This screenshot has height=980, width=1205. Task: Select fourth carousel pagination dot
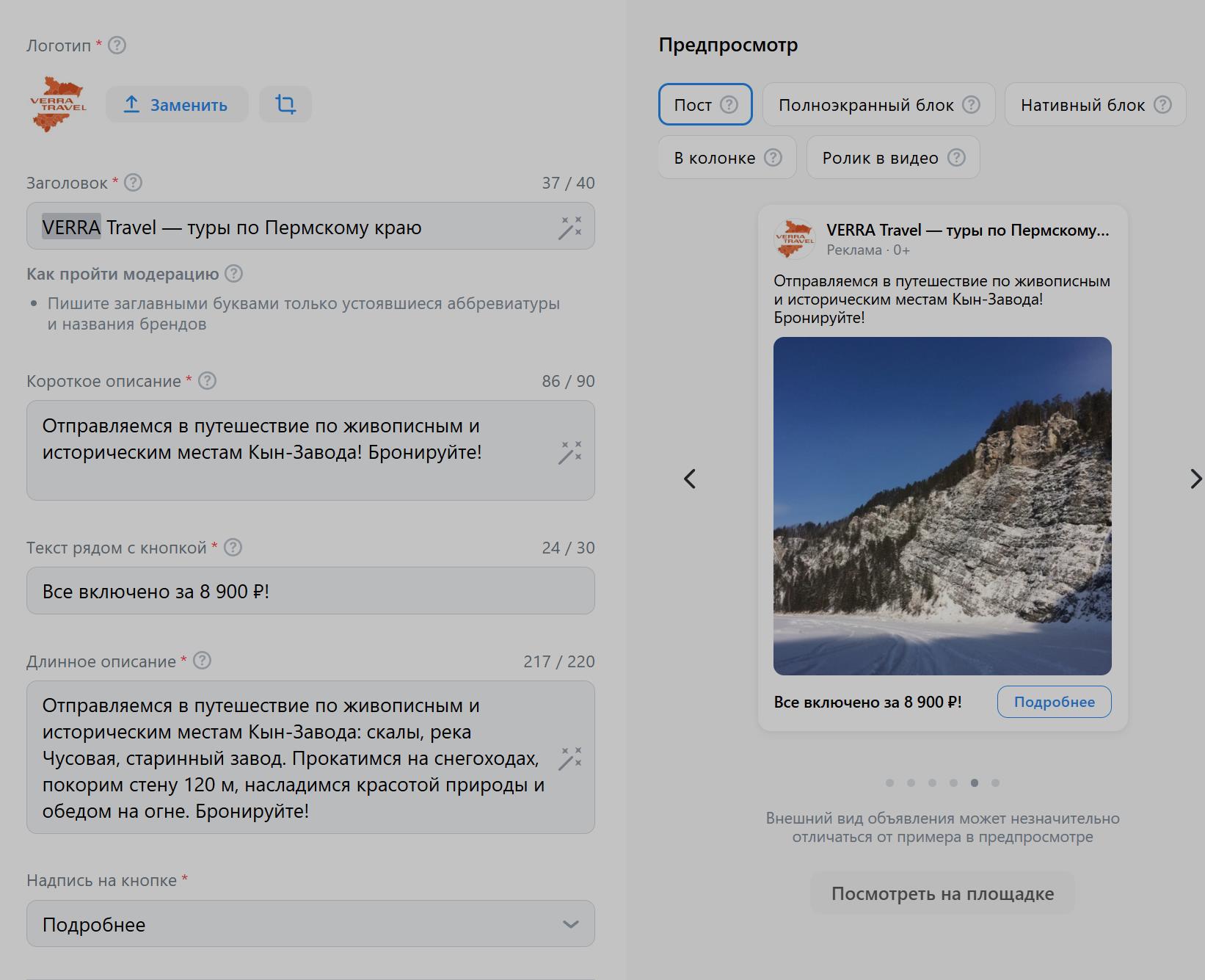tap(953, 783)
